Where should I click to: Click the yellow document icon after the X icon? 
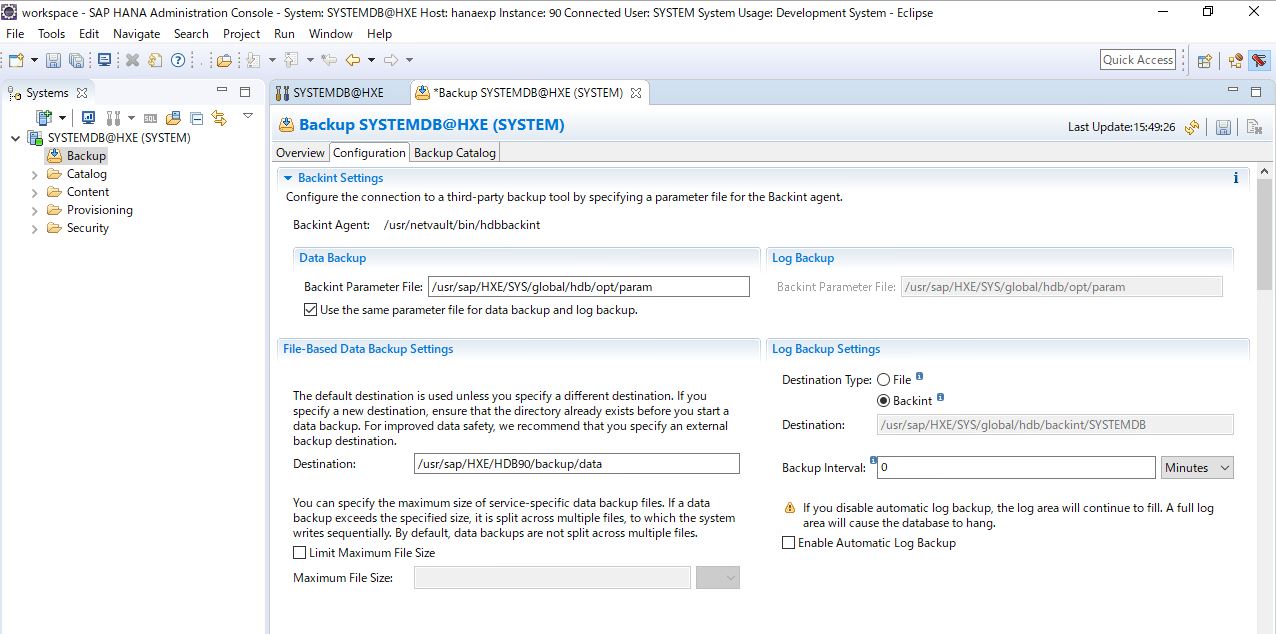(x=155, y=60)
